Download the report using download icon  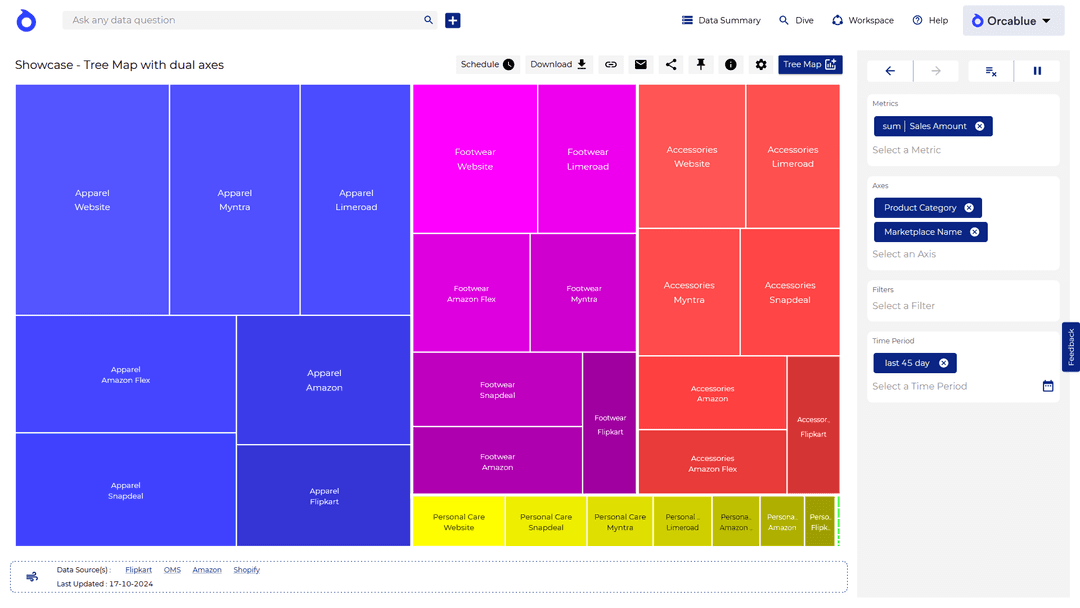coord(558,64)
